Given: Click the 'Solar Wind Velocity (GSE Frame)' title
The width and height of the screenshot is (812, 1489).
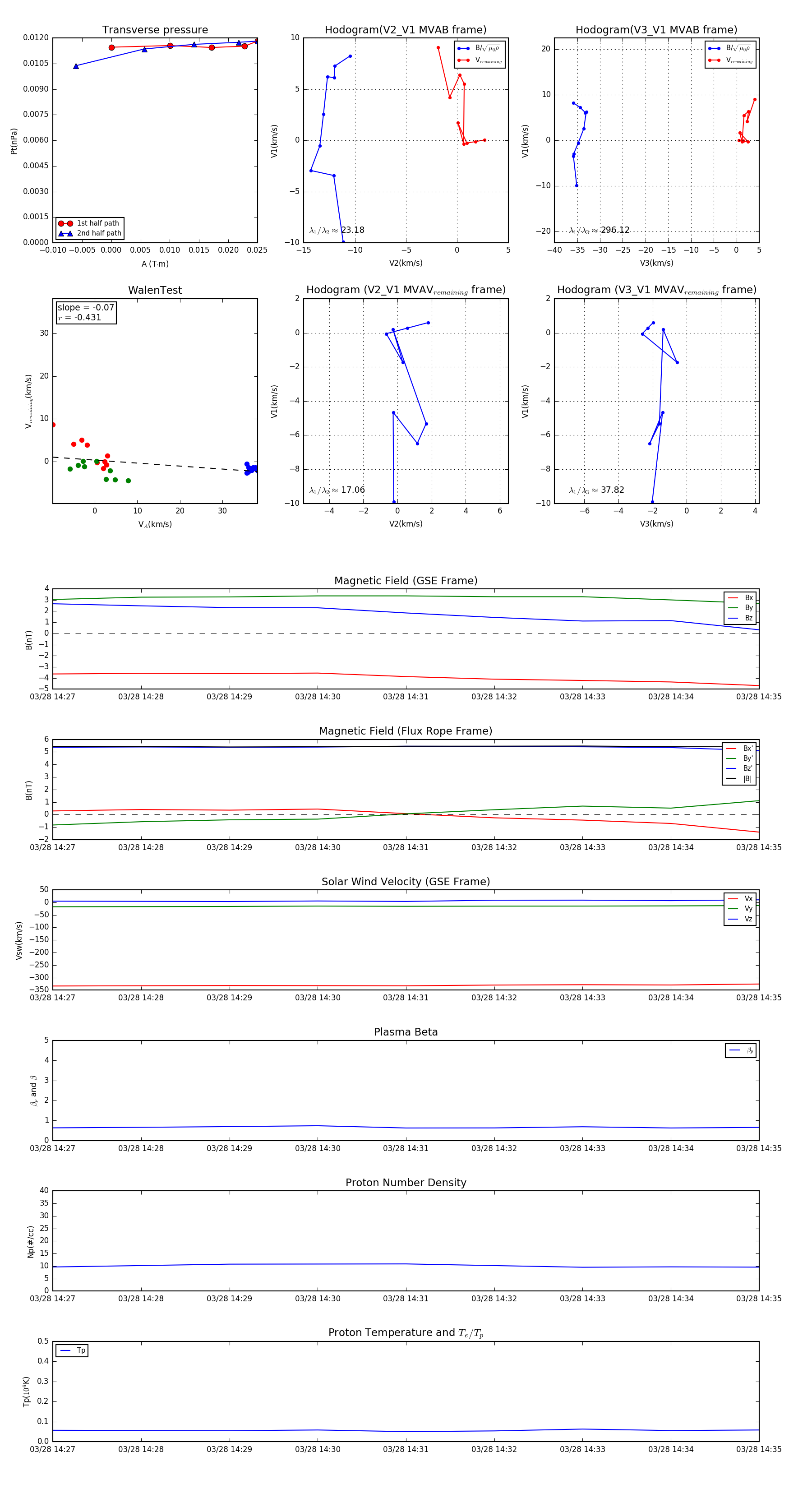Looking at the screenshot, I should point(406,882).
